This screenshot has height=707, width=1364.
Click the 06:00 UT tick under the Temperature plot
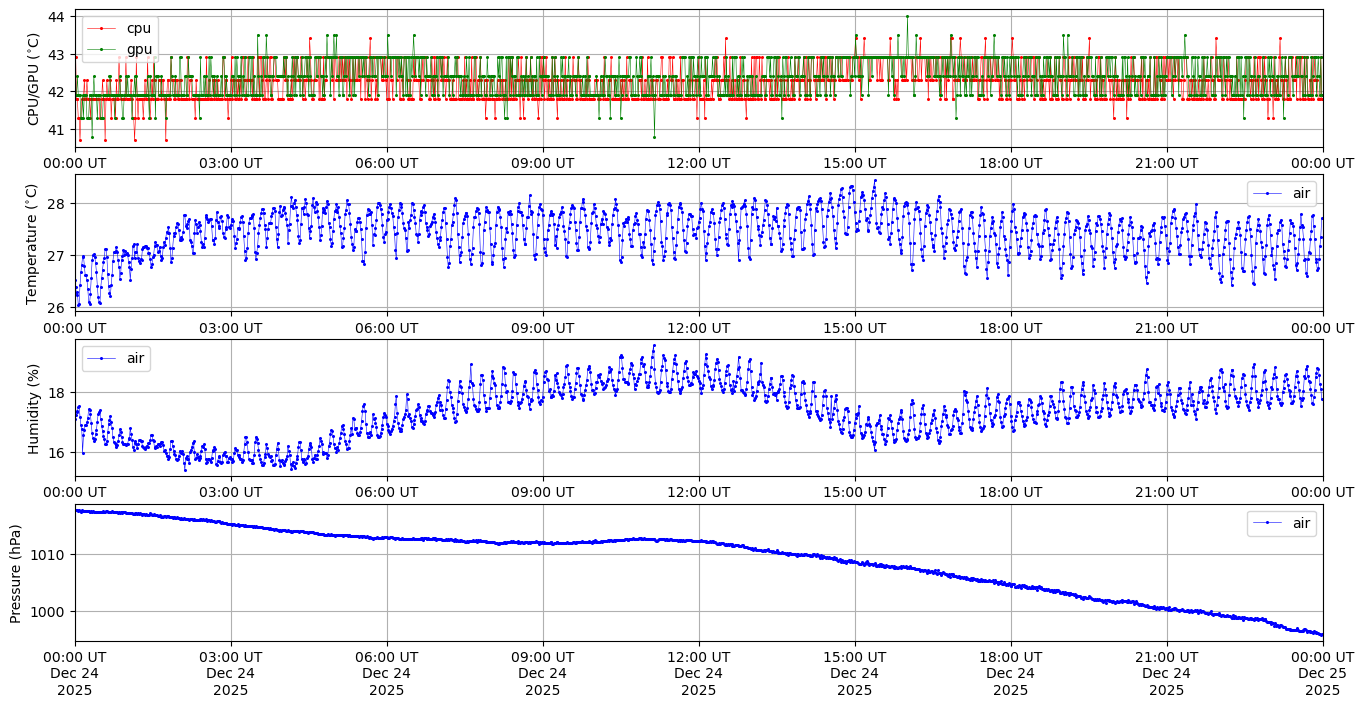point(387,327)
